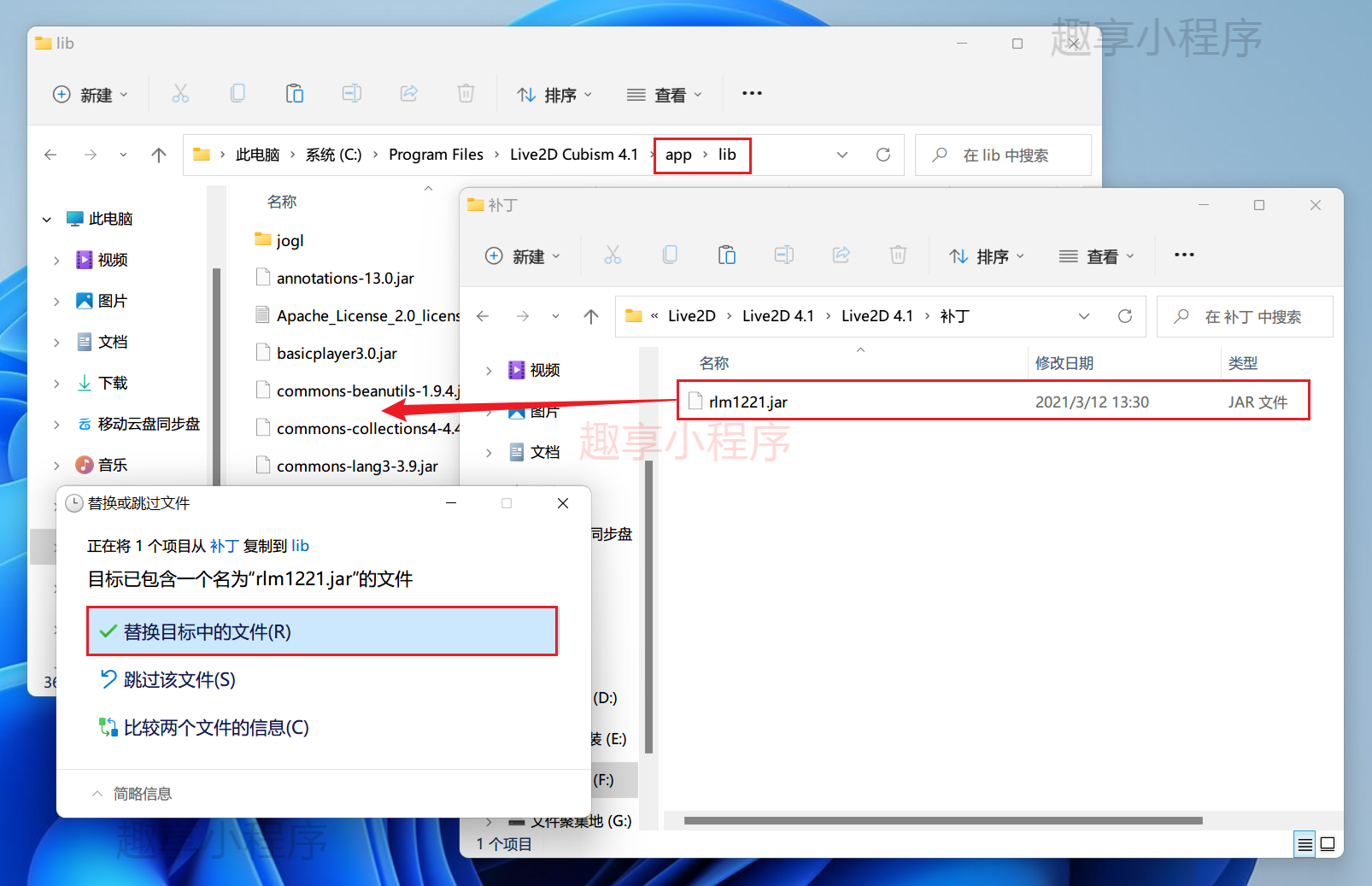Click the Copy icon in 补丁 window toolbar
Image resolution: width=1372 pixels, height=886 pixels.
(670, 255)
